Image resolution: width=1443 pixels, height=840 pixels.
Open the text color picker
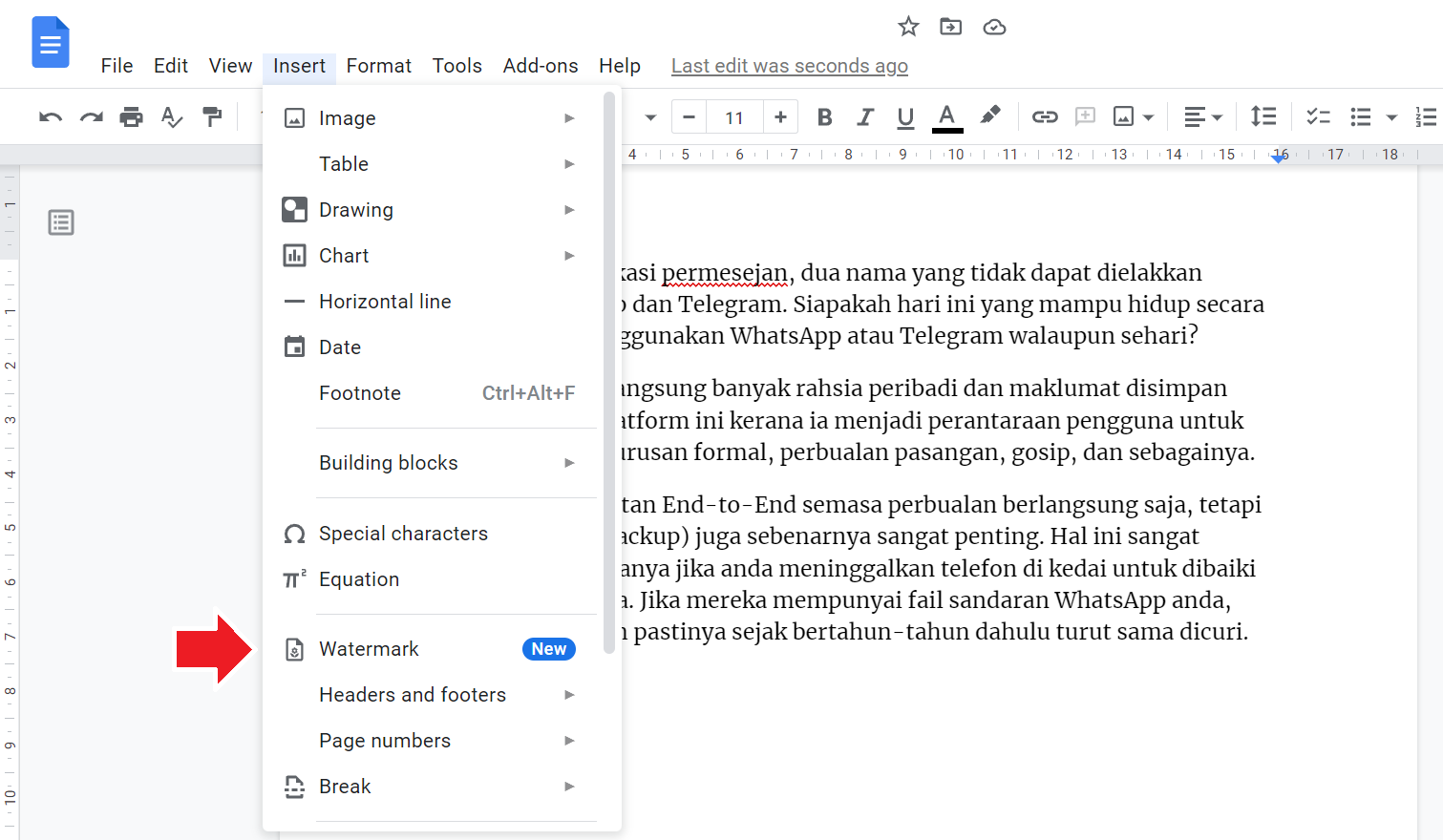946,117
